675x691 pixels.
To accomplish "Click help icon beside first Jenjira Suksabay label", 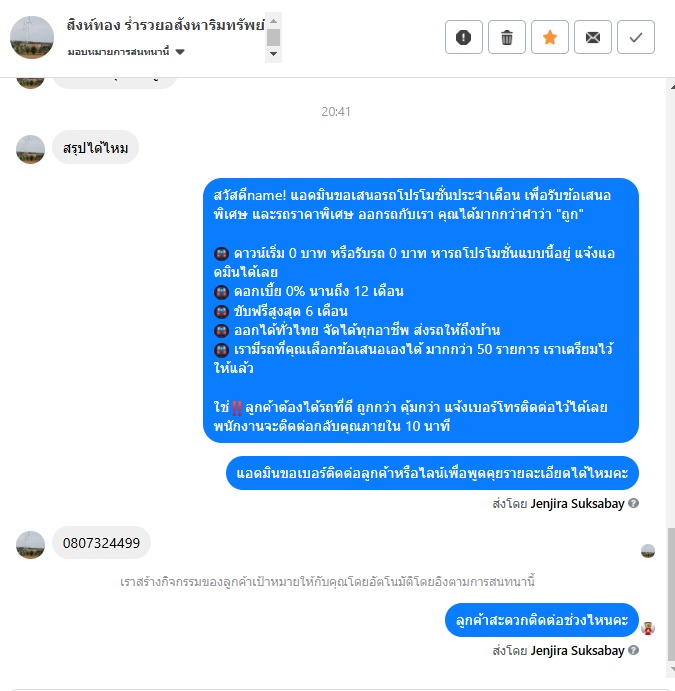I will point(633,503).
